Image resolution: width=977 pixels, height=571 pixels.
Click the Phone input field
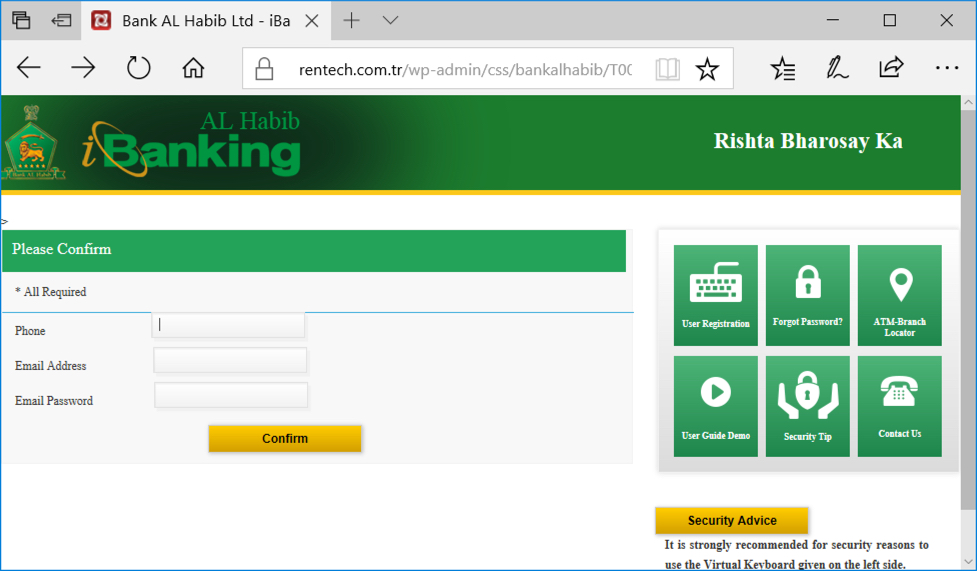(x=229, y=325)
